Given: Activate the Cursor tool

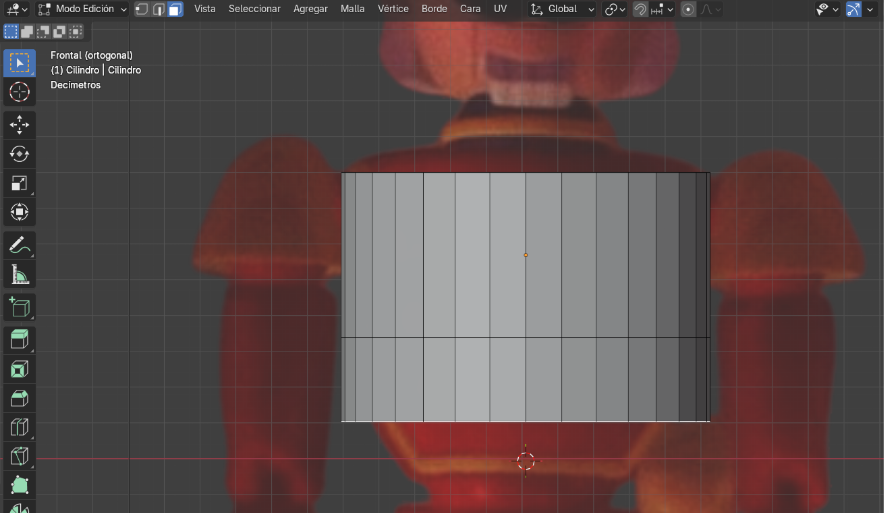Looking at the screenshot, I should (19, 91).
